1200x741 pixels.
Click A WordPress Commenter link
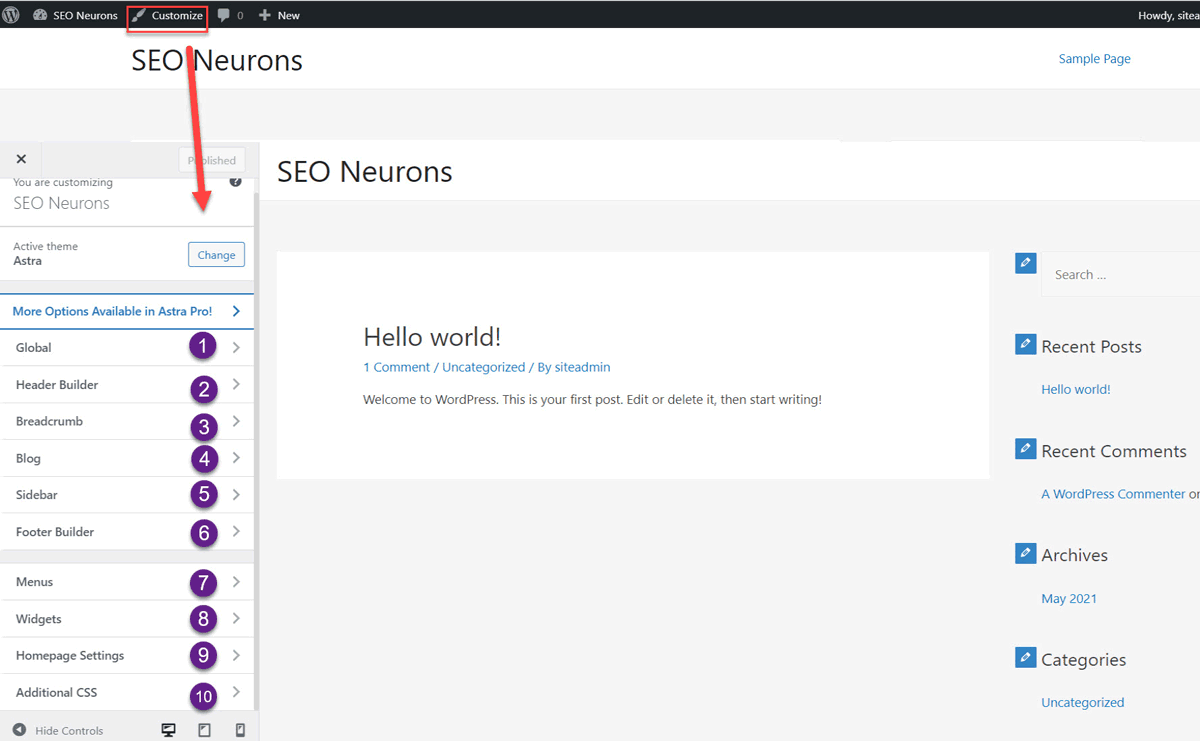point(1113,494)
